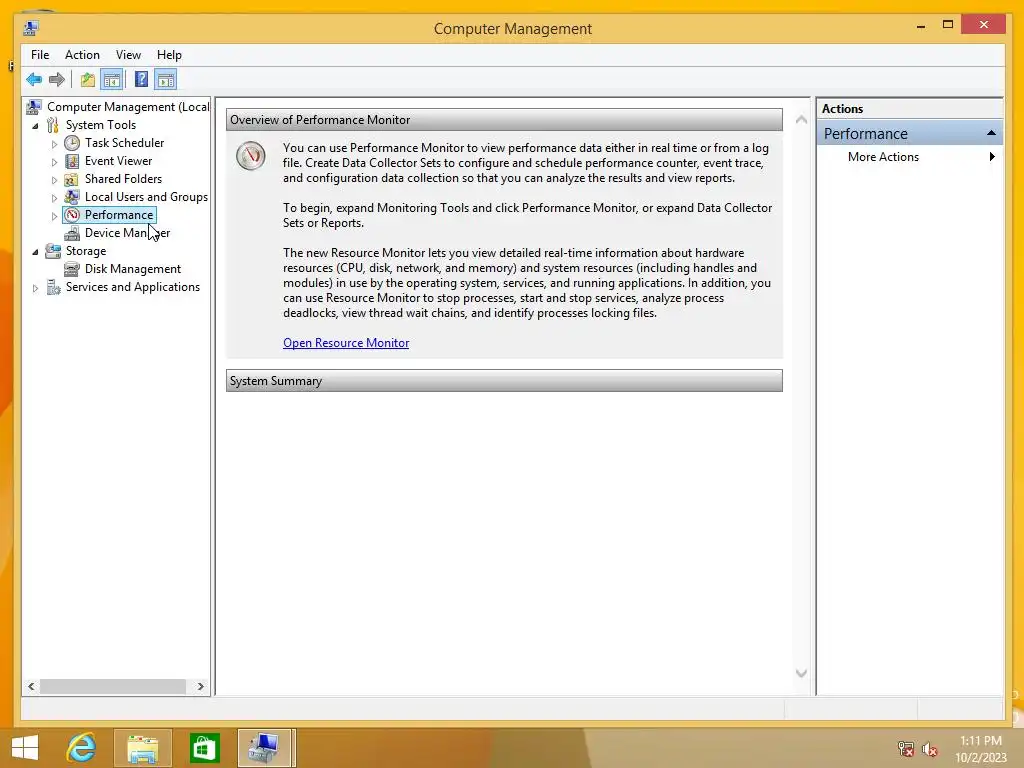Screen dimensions: 1024x768
Task: Select Task Scheduler in the tree
Action: (124, 143)
